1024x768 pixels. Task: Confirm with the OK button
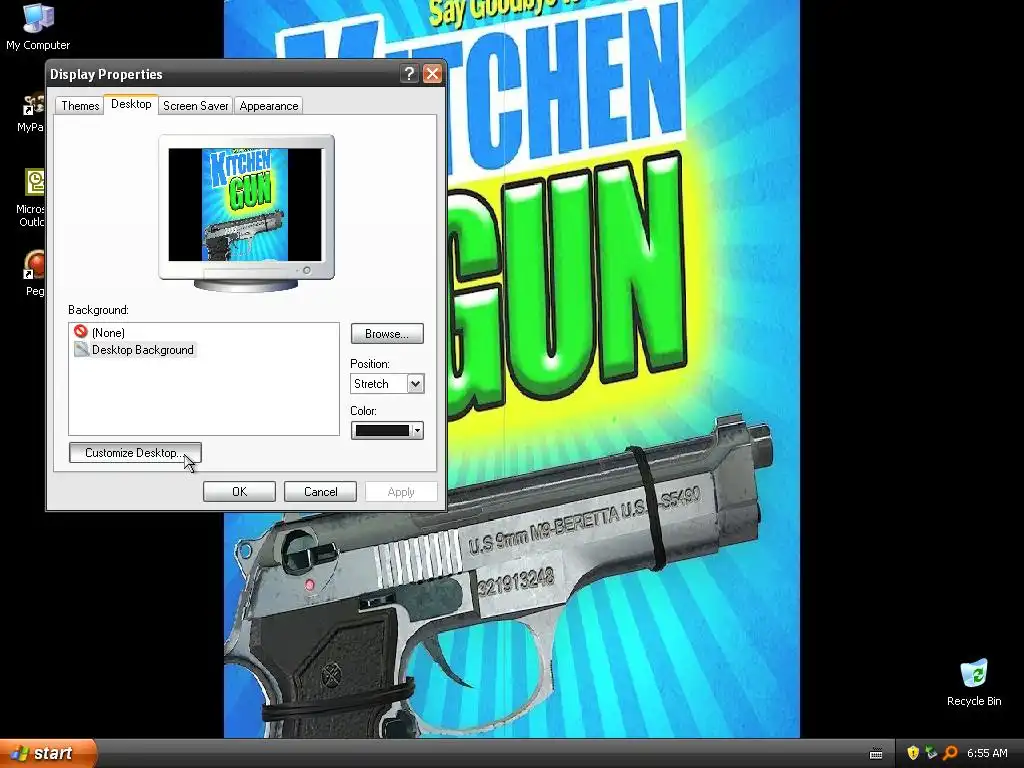coord(239,492)
